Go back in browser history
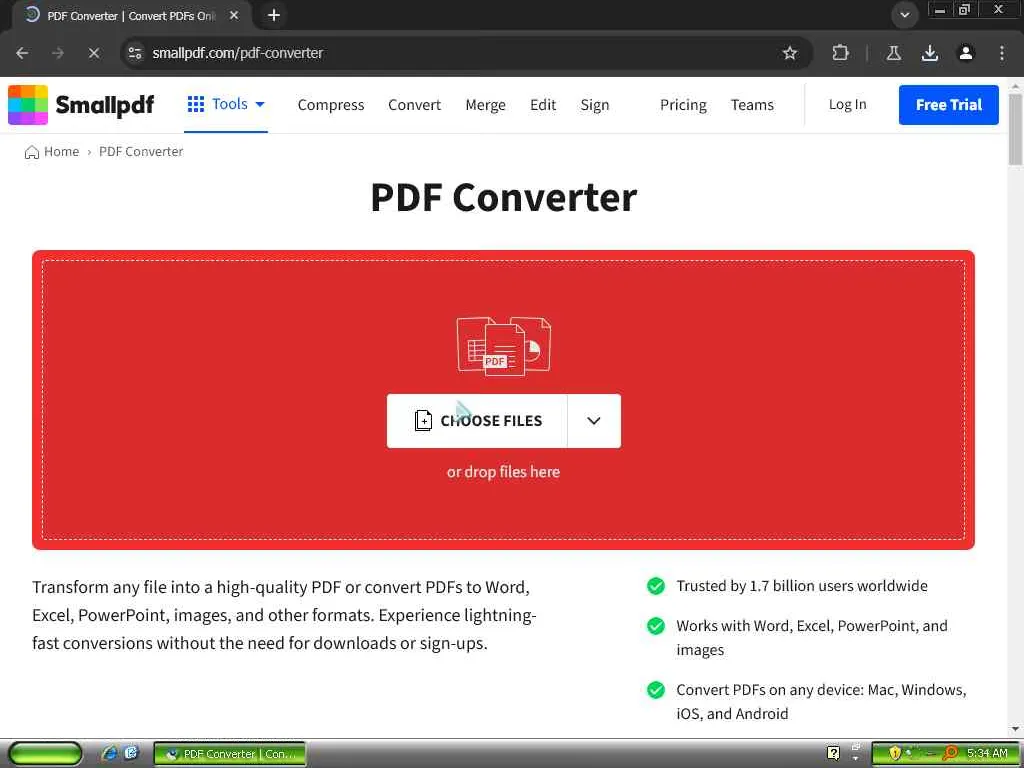 (x=22, y=53)
